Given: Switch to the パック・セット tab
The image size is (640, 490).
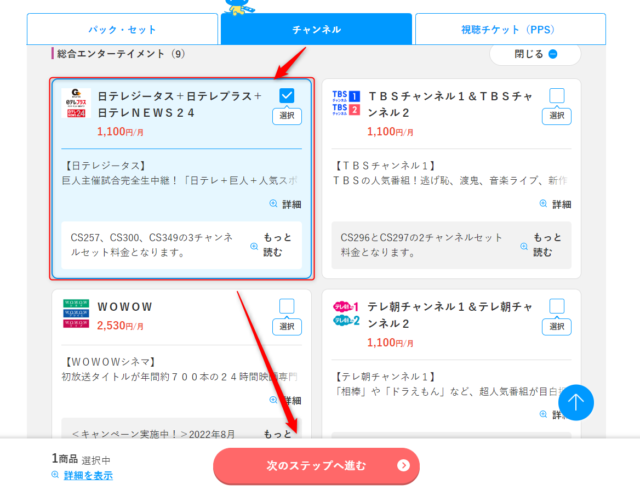Looking at the screenshot, I should click(122, 29).
